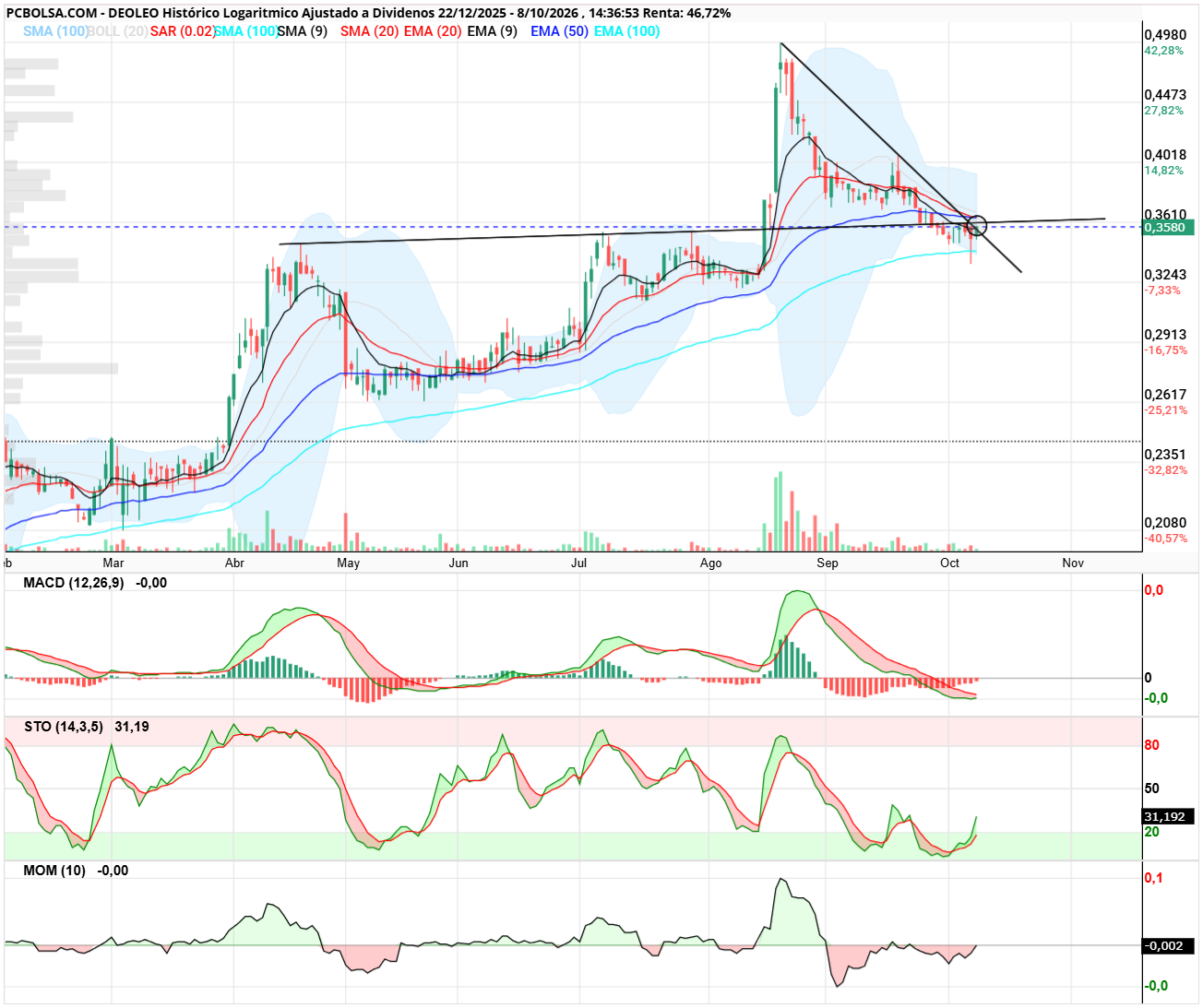This screenshot has height=1008, width=1203.
Task: Select the 0,4473 price axis label
Action: pos(1165,95)
